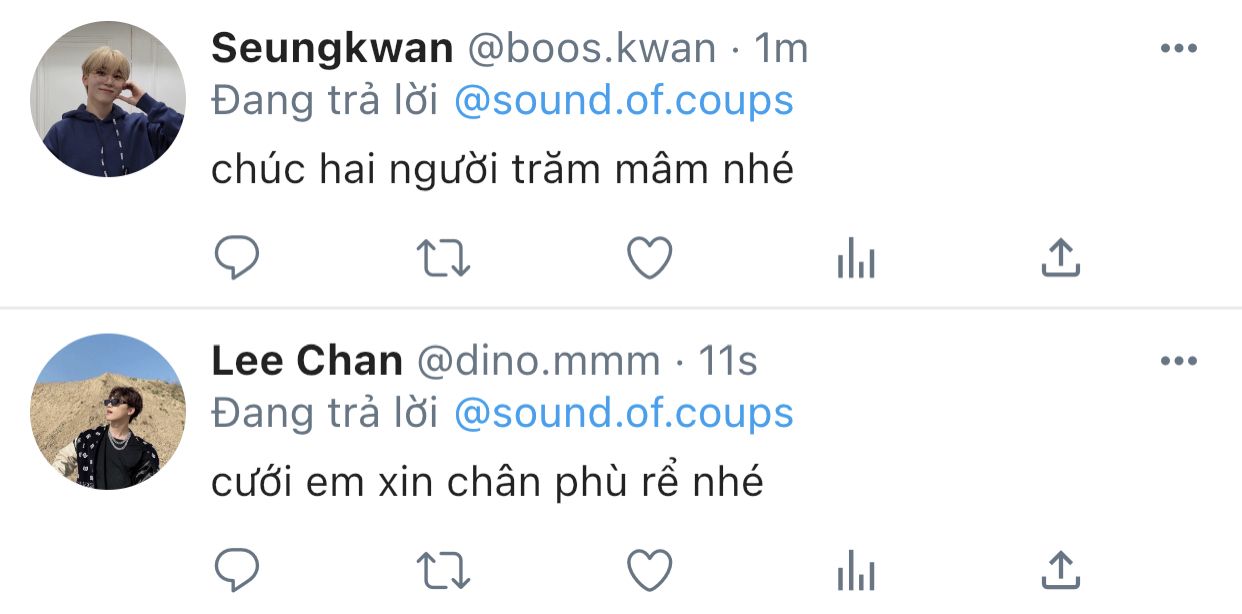
Task: Share Lee Chan's tweet
Action: tap(1061, 570)
